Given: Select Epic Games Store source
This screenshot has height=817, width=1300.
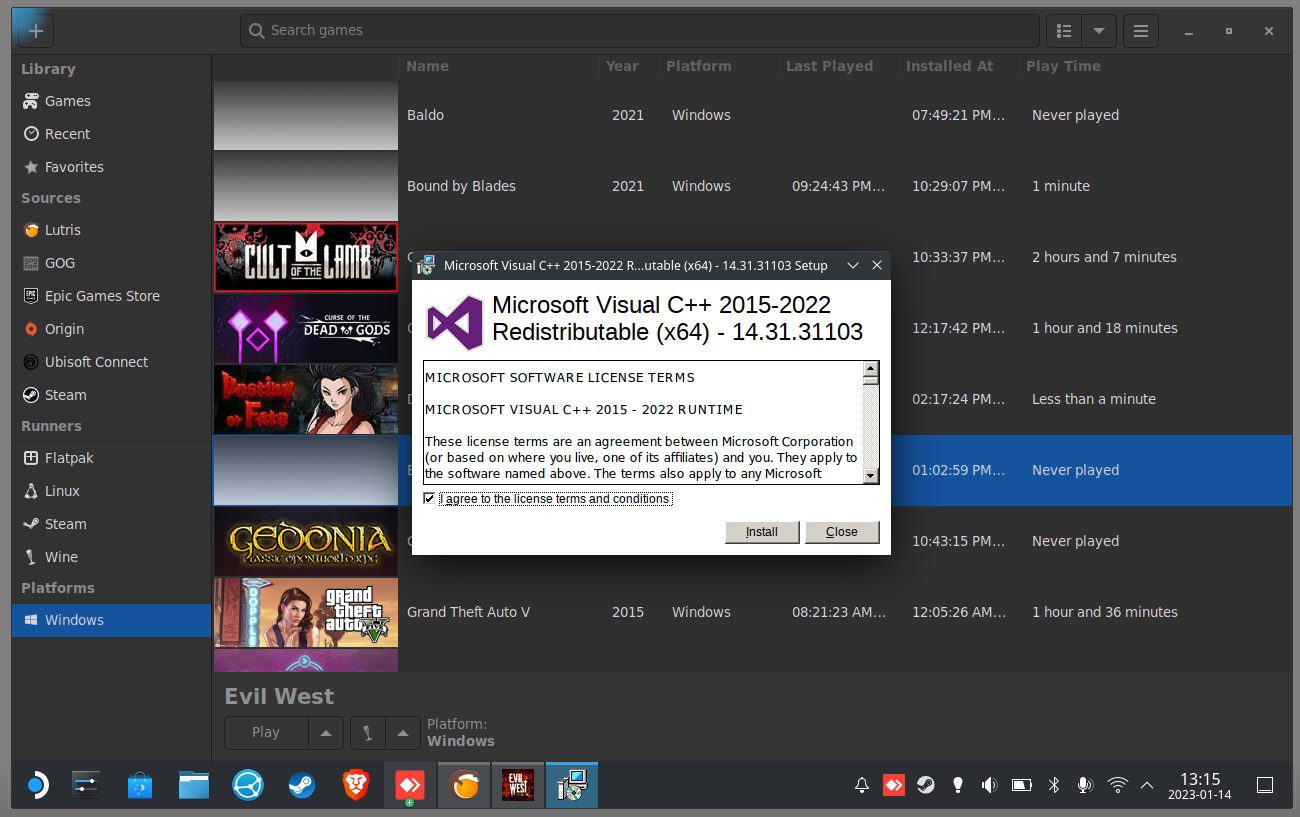Looking at the screenshot, I should [111, 296].
